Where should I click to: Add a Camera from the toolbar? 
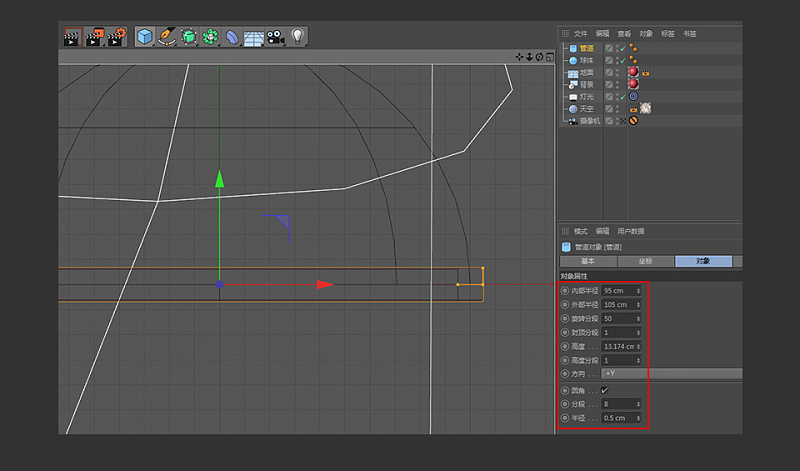click(x=276, y=37)
